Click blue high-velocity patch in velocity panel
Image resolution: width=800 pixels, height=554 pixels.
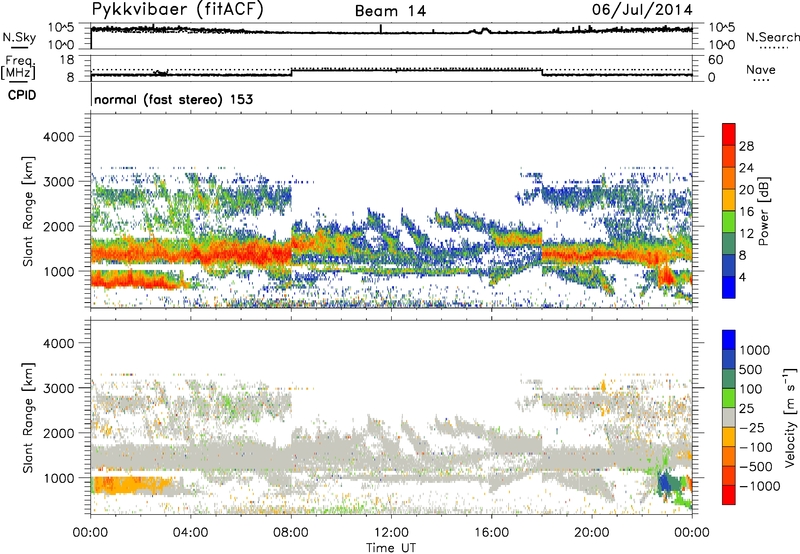(664, 482)
